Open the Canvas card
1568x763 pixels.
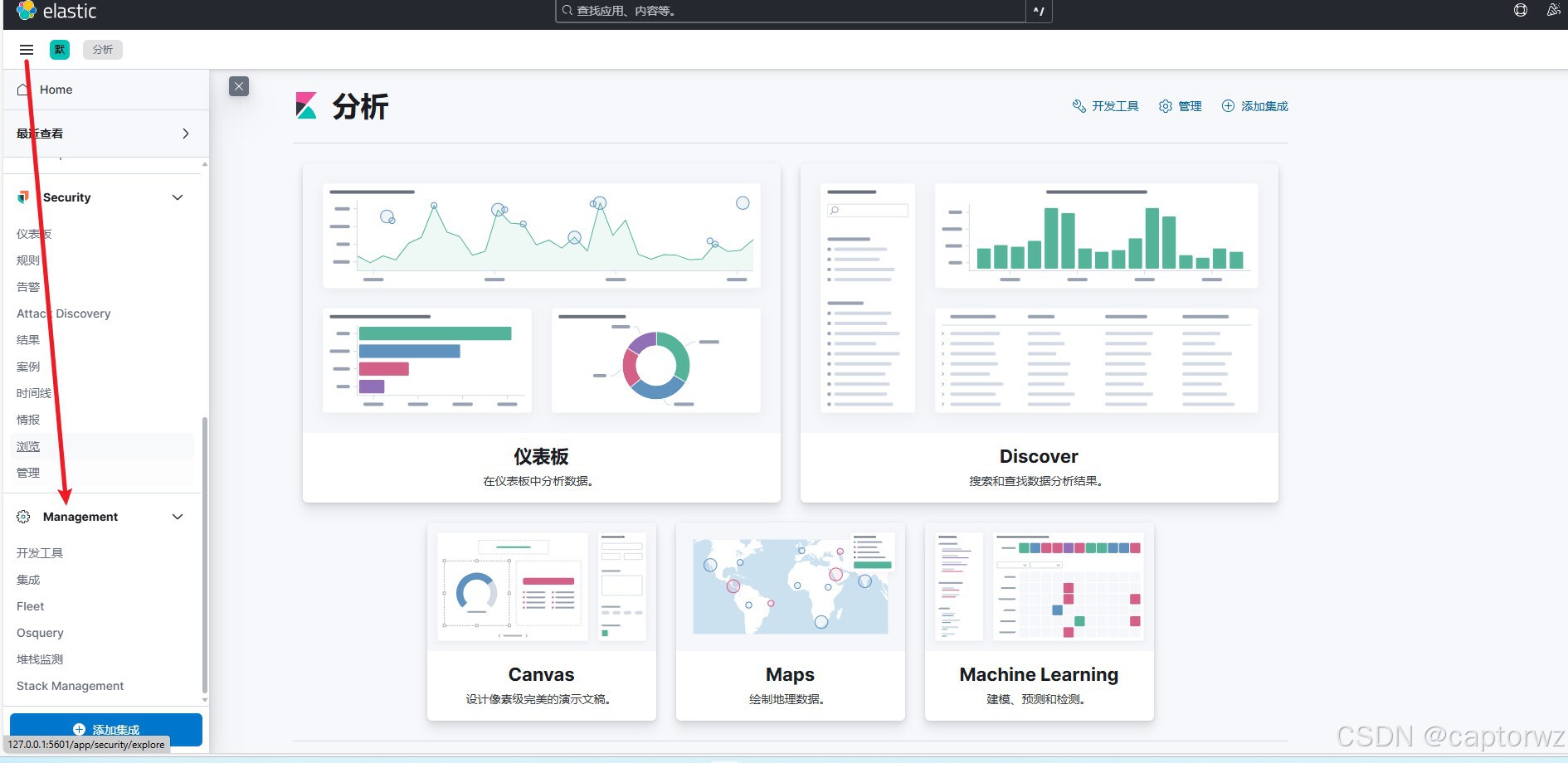(x=542, y=621)
